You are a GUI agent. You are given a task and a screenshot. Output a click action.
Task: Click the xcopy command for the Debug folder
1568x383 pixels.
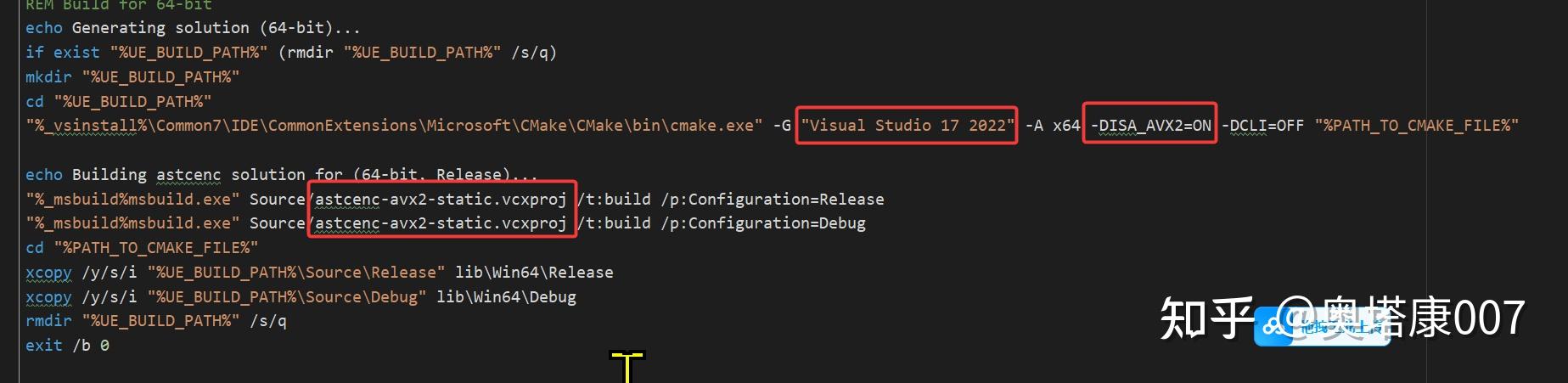48,297
